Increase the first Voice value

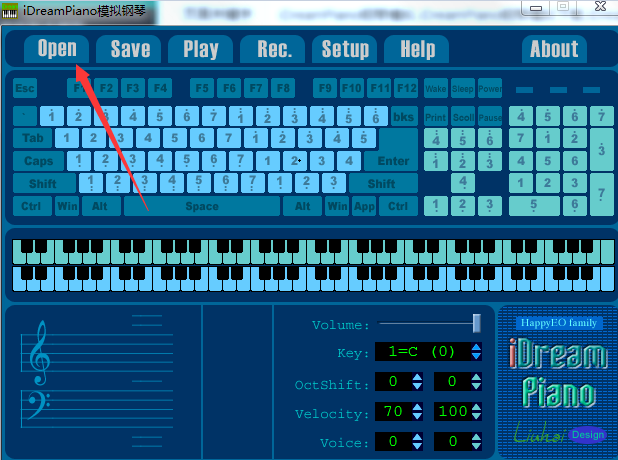click(x=417, y=437)
